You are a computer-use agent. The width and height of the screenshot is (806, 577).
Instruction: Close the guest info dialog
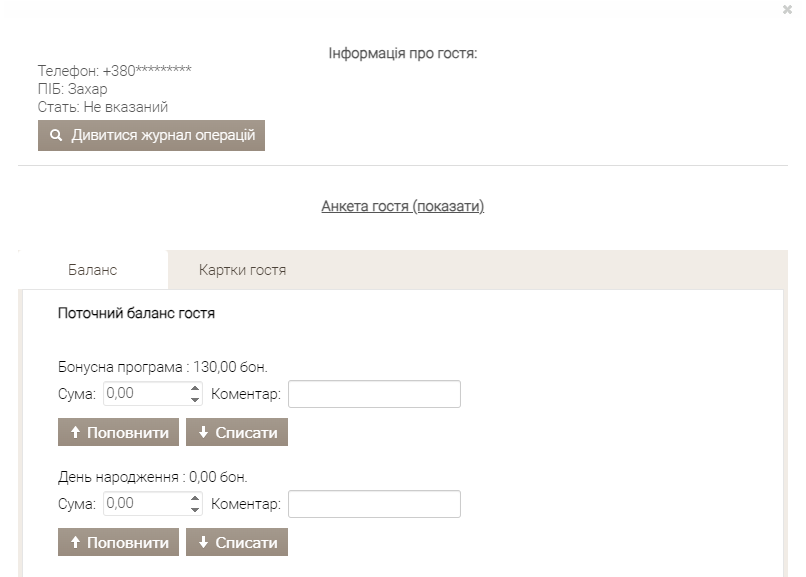787,9
